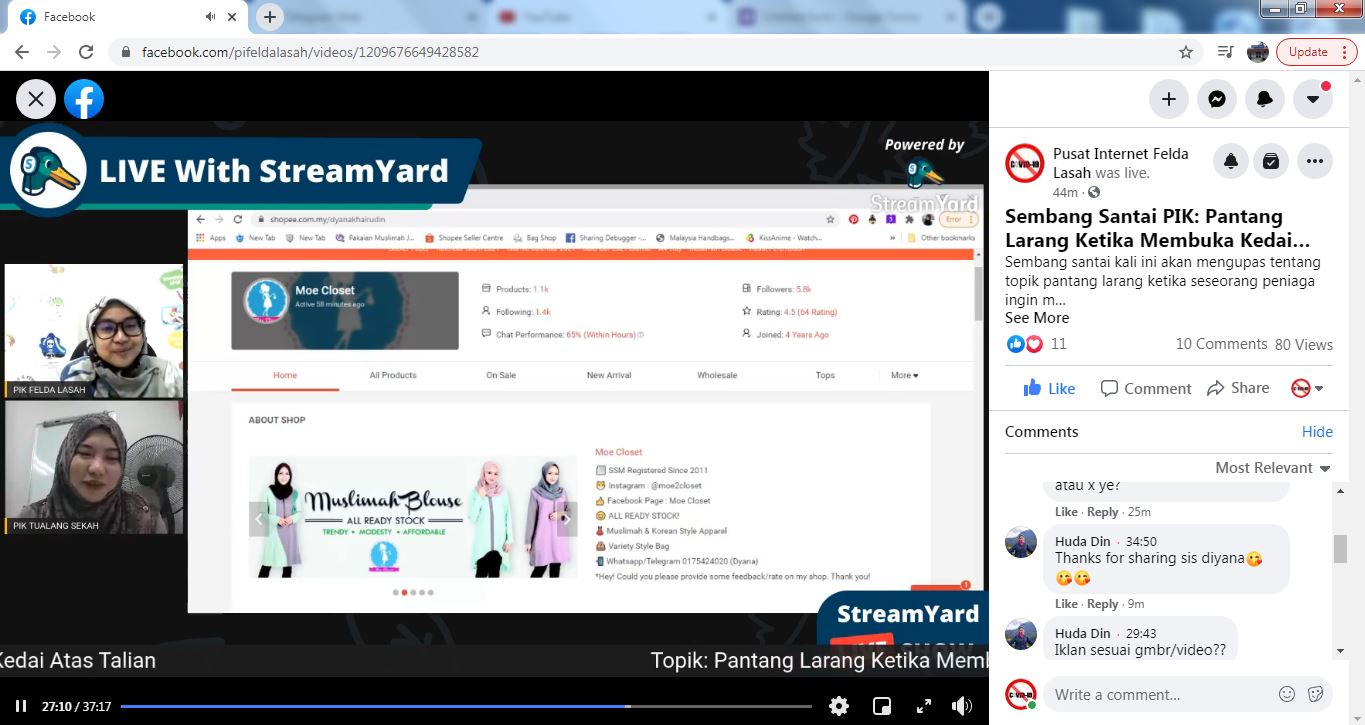This screenshot has height=725, width=1365.
Task: Click the address bar URL
Action: (310, 52)
